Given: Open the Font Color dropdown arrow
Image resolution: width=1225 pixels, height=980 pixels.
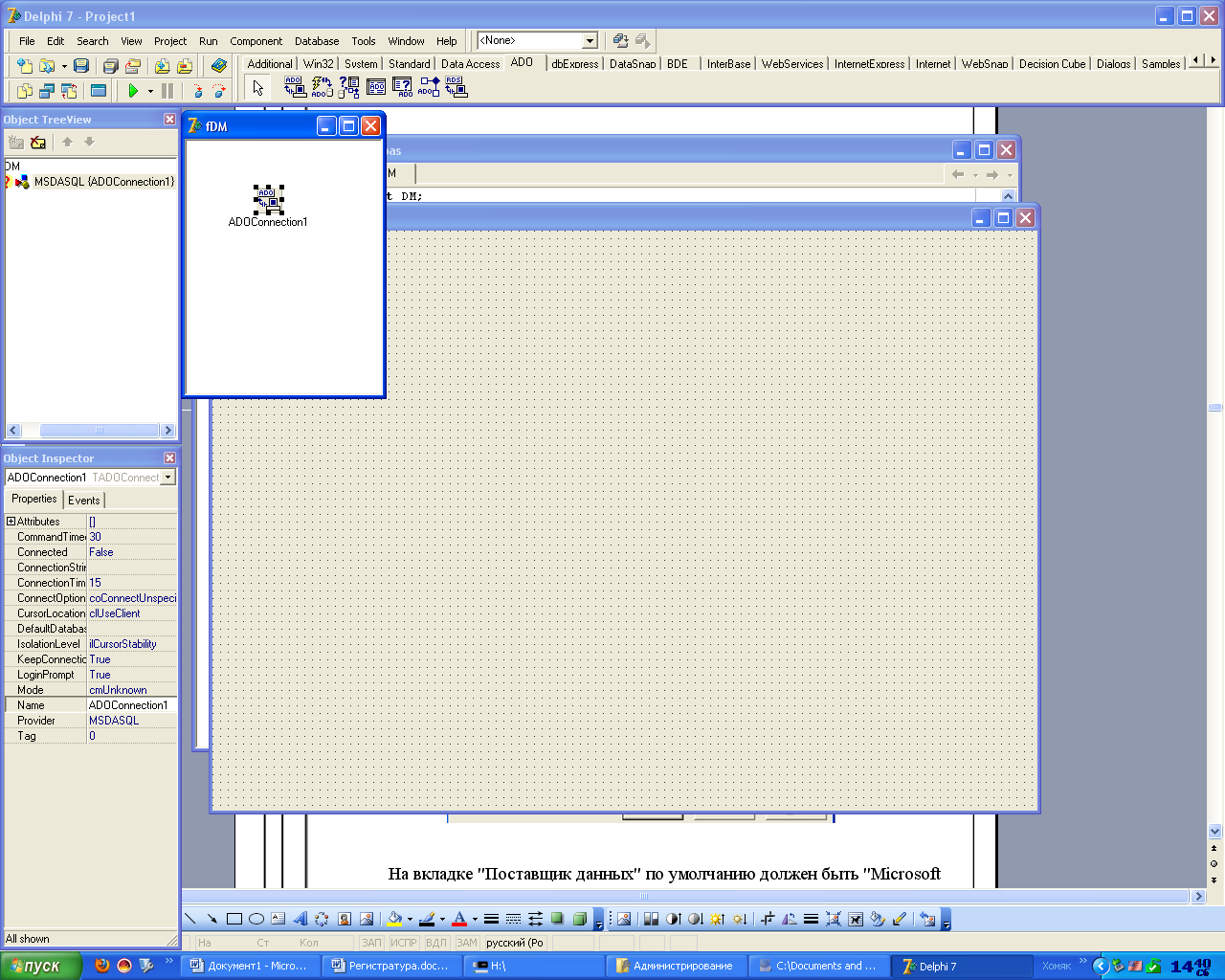Looking at the screenshot, I should click(x=475, y=920).
